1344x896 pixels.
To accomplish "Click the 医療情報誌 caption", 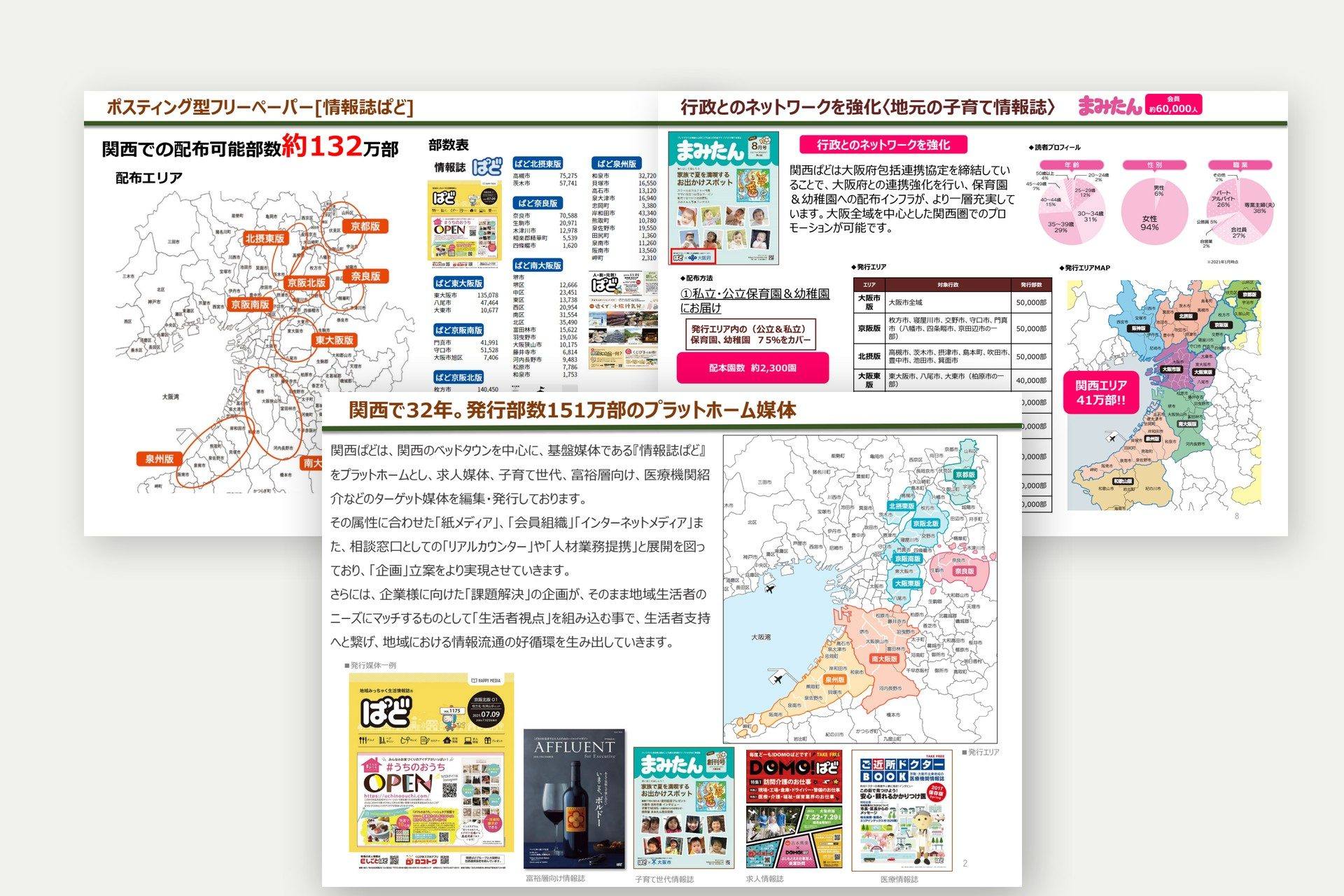I will click(899, 879).
